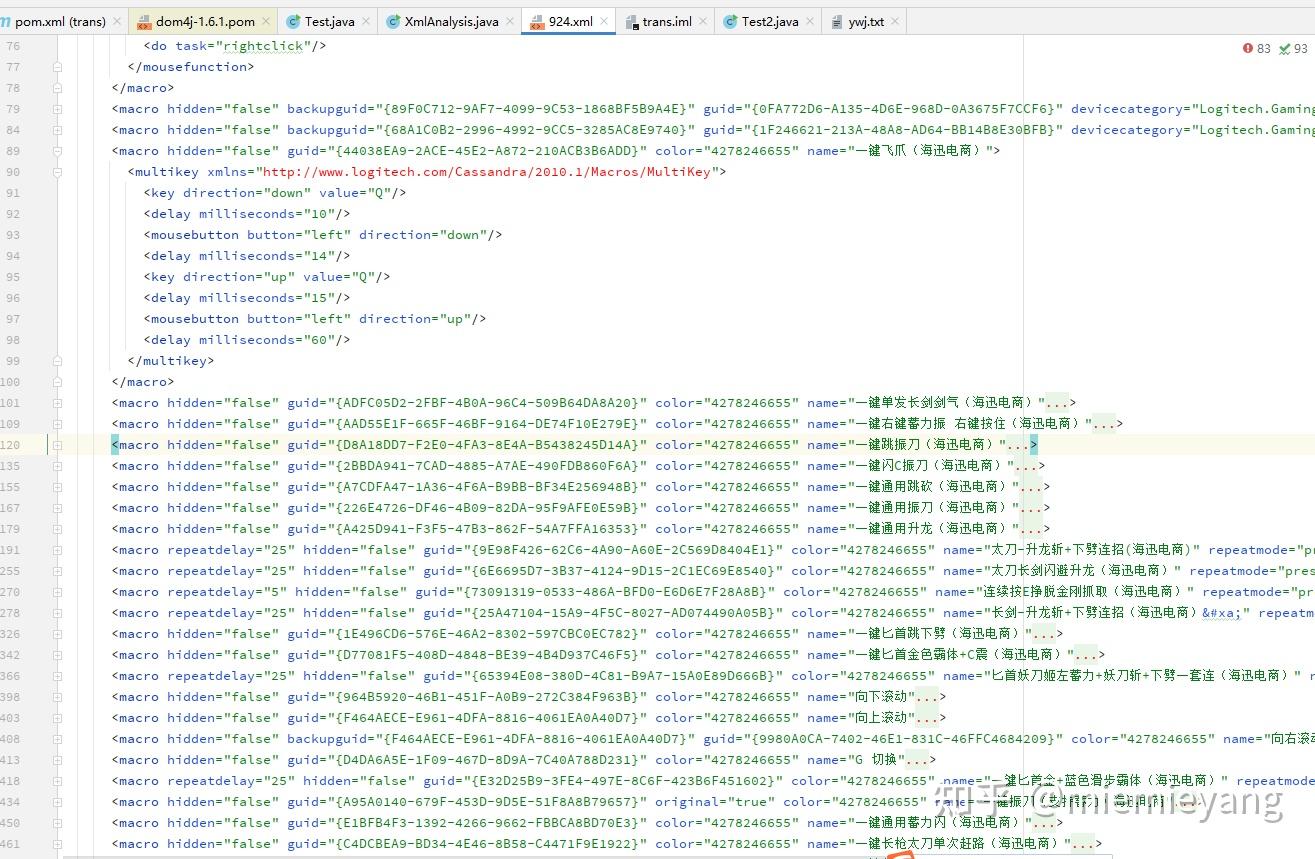Expand fold marker at gutter line 326
The height and width of the screenshot is (859, 1315).
[57, 634]
